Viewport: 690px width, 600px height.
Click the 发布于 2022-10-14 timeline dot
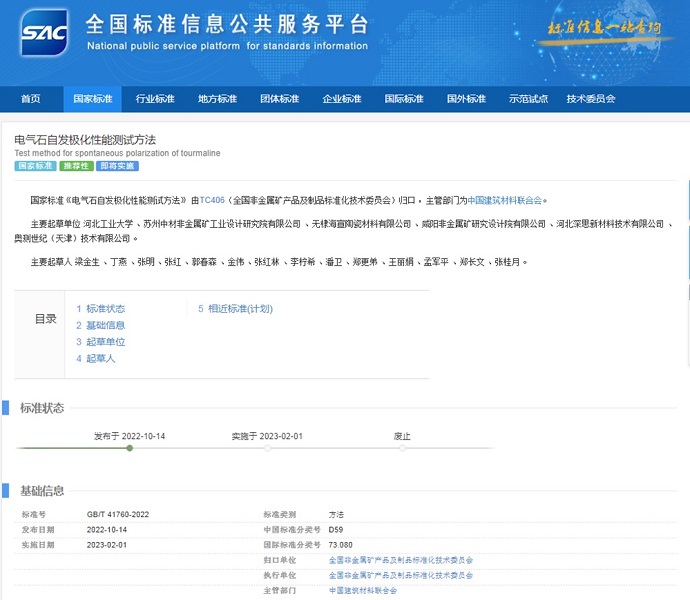click(x=129, y=448)
